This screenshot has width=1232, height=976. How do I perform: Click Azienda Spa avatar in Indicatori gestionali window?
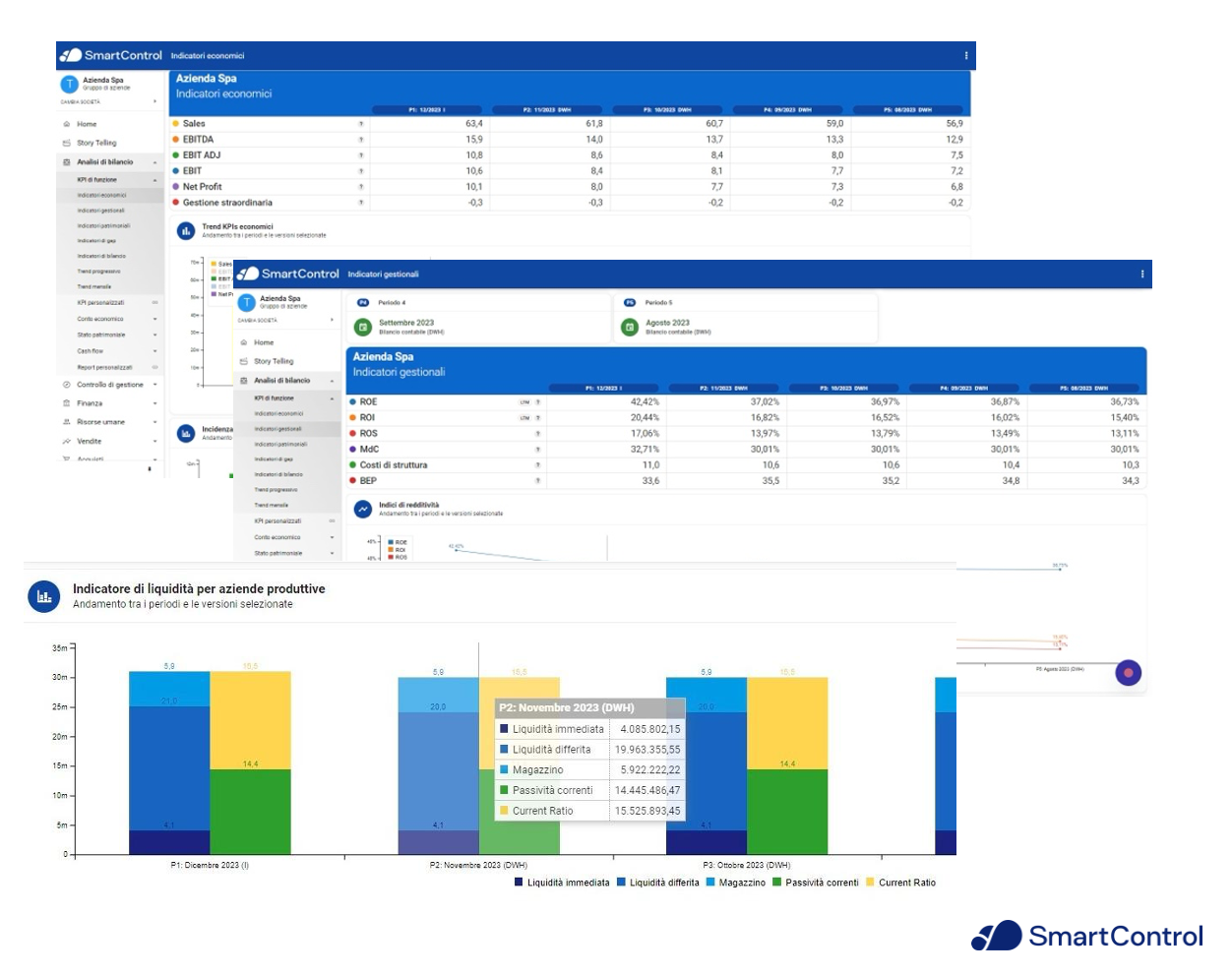(247, 302)
